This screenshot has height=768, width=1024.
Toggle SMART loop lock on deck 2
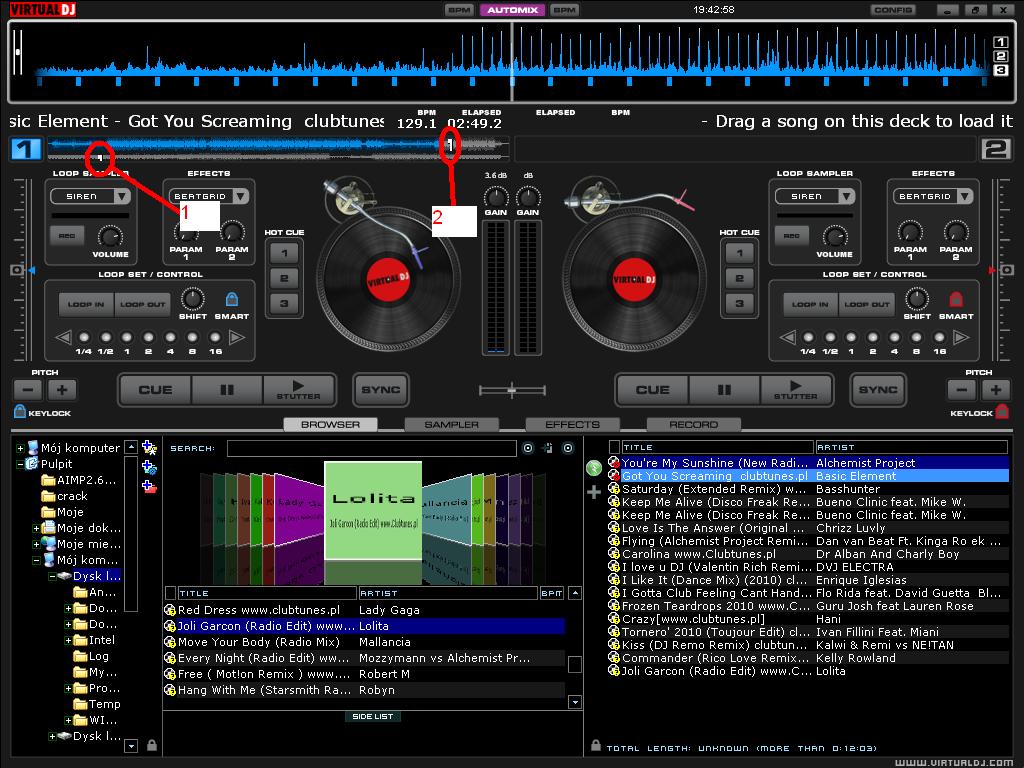point(956,299)
